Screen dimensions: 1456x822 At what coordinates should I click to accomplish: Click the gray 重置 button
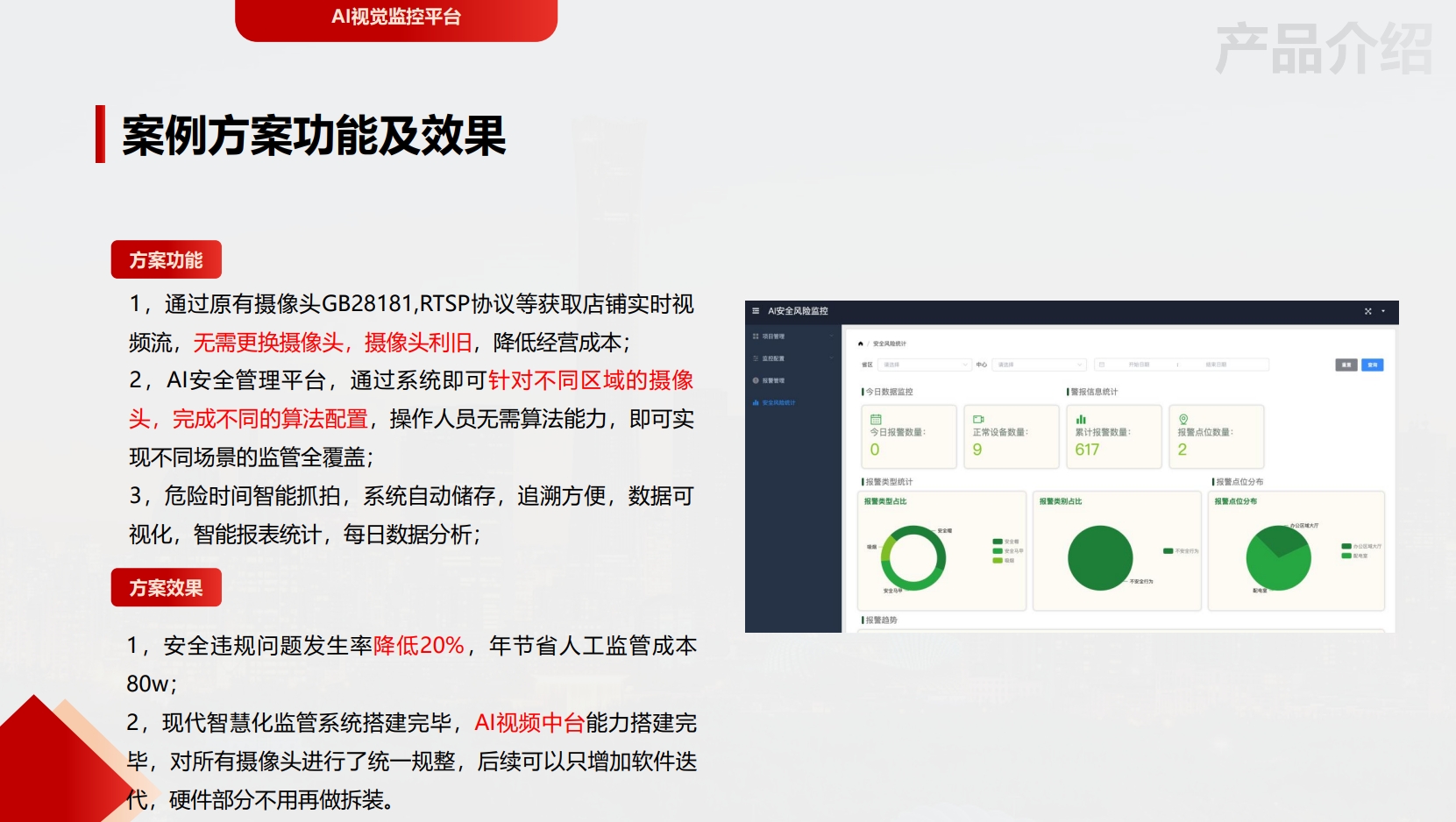pyautogui.click(x=1346, y=365)
